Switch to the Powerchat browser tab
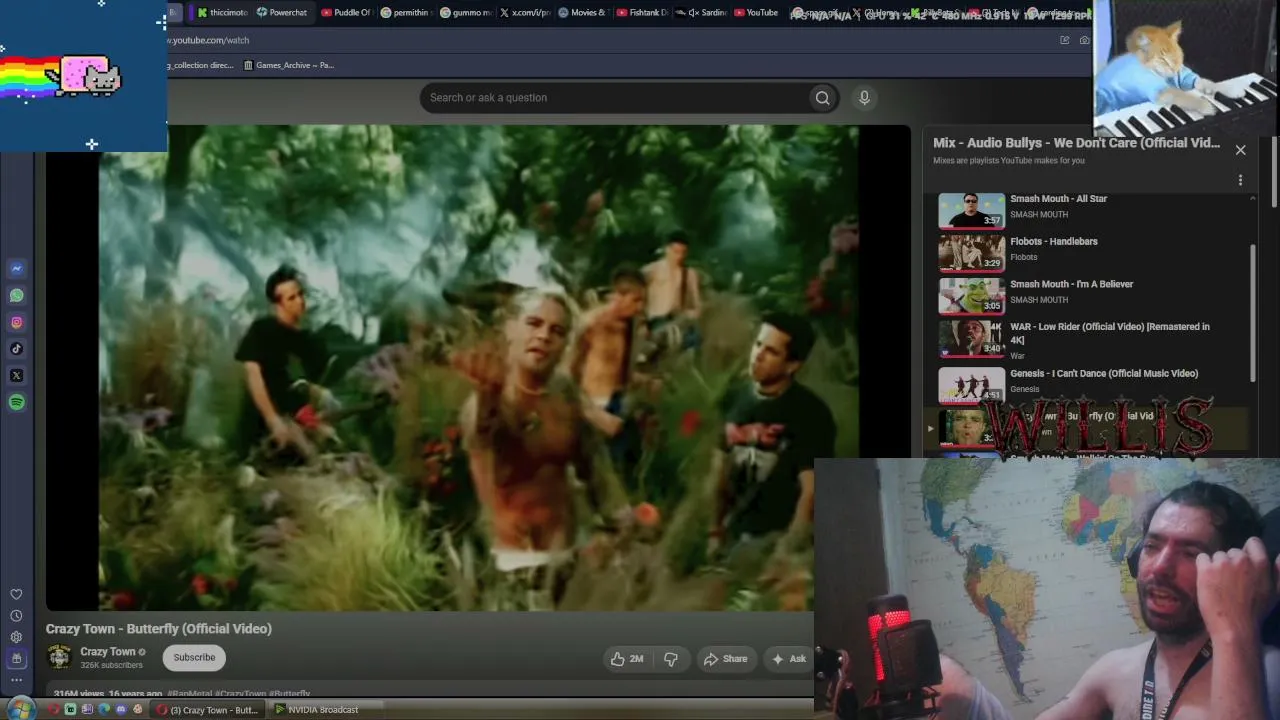This screenshot has height=720, width=1280. 282,13
